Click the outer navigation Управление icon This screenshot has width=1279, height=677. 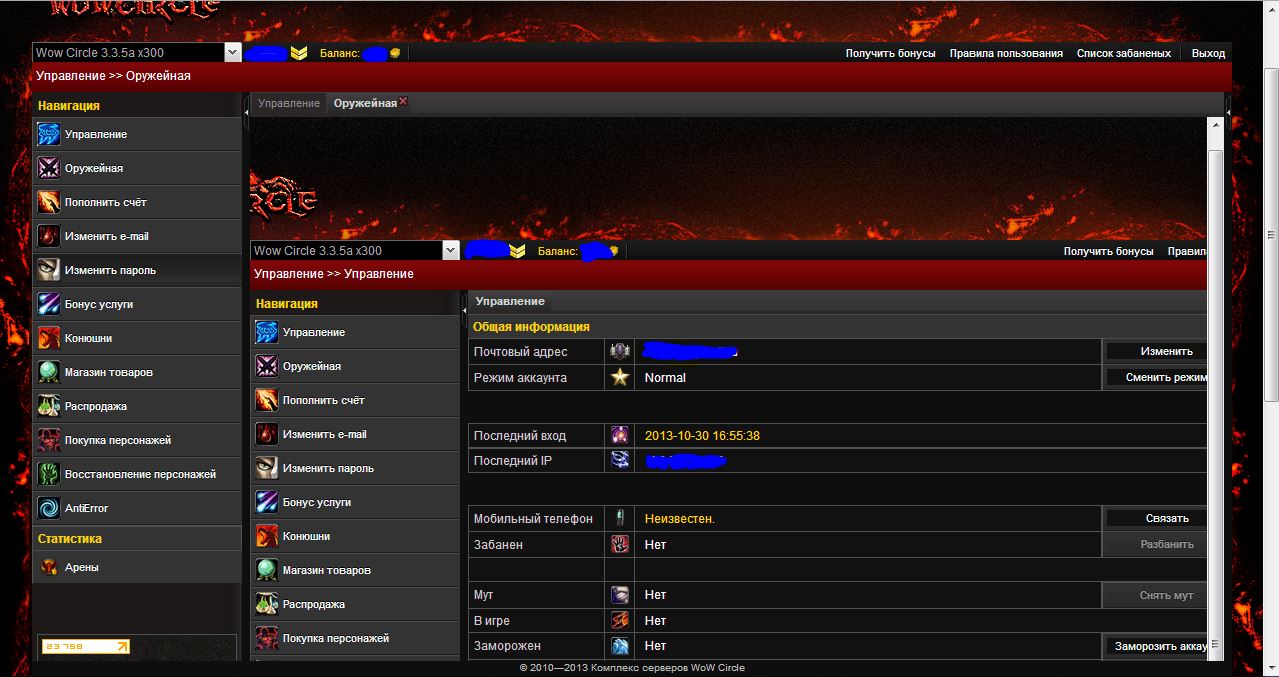coord(48,134)
